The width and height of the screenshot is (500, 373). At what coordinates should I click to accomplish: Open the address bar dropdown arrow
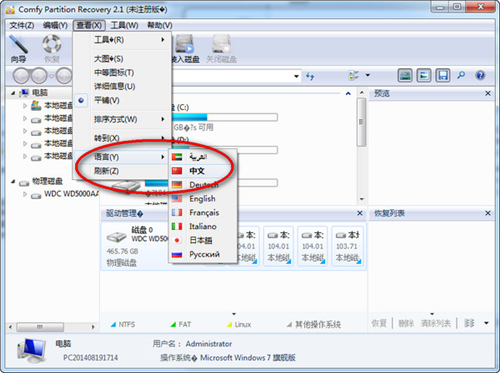(296, 76)
